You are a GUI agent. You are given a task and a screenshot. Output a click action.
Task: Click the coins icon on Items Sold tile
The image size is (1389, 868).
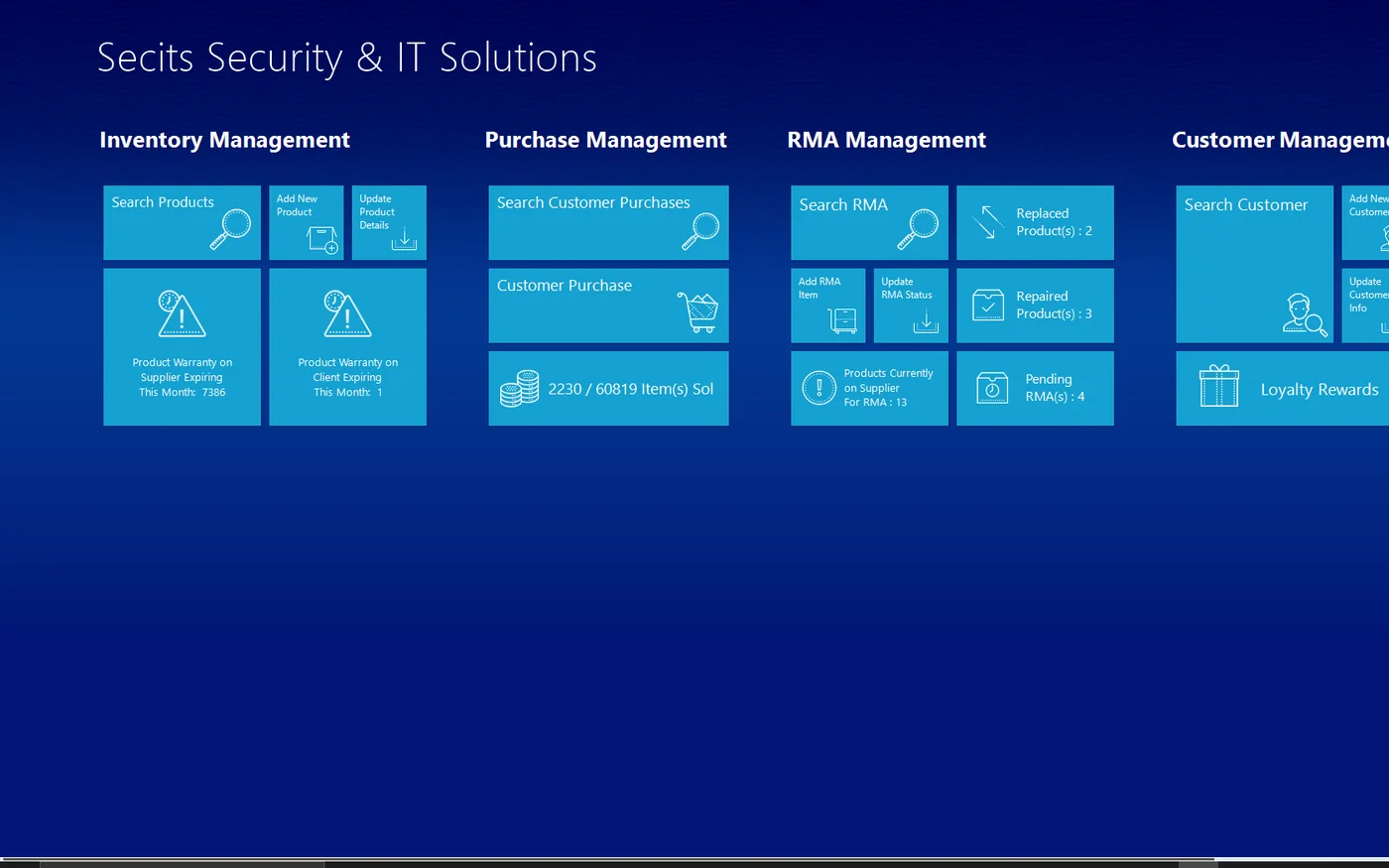pyautogui.click(x=519, y=389)
